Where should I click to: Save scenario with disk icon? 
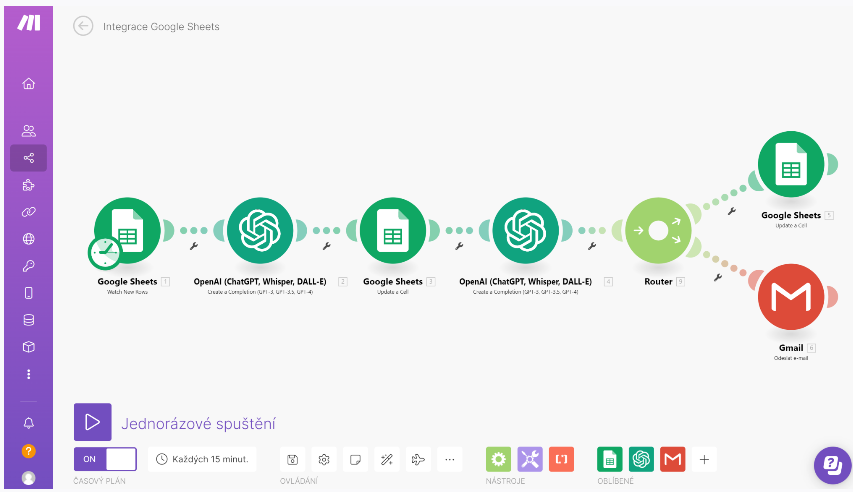pos(292,459)
